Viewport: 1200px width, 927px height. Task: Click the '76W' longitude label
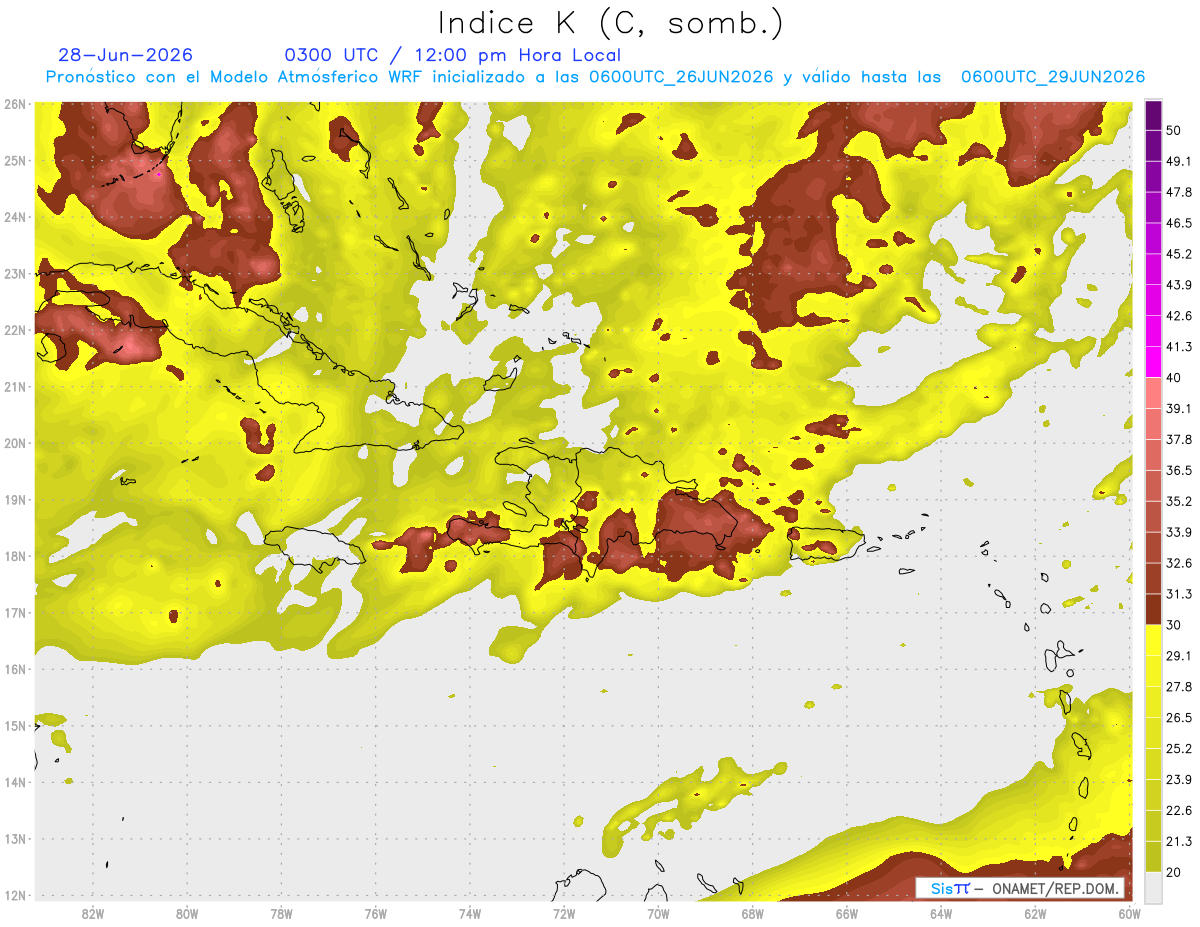click(376, 914)
